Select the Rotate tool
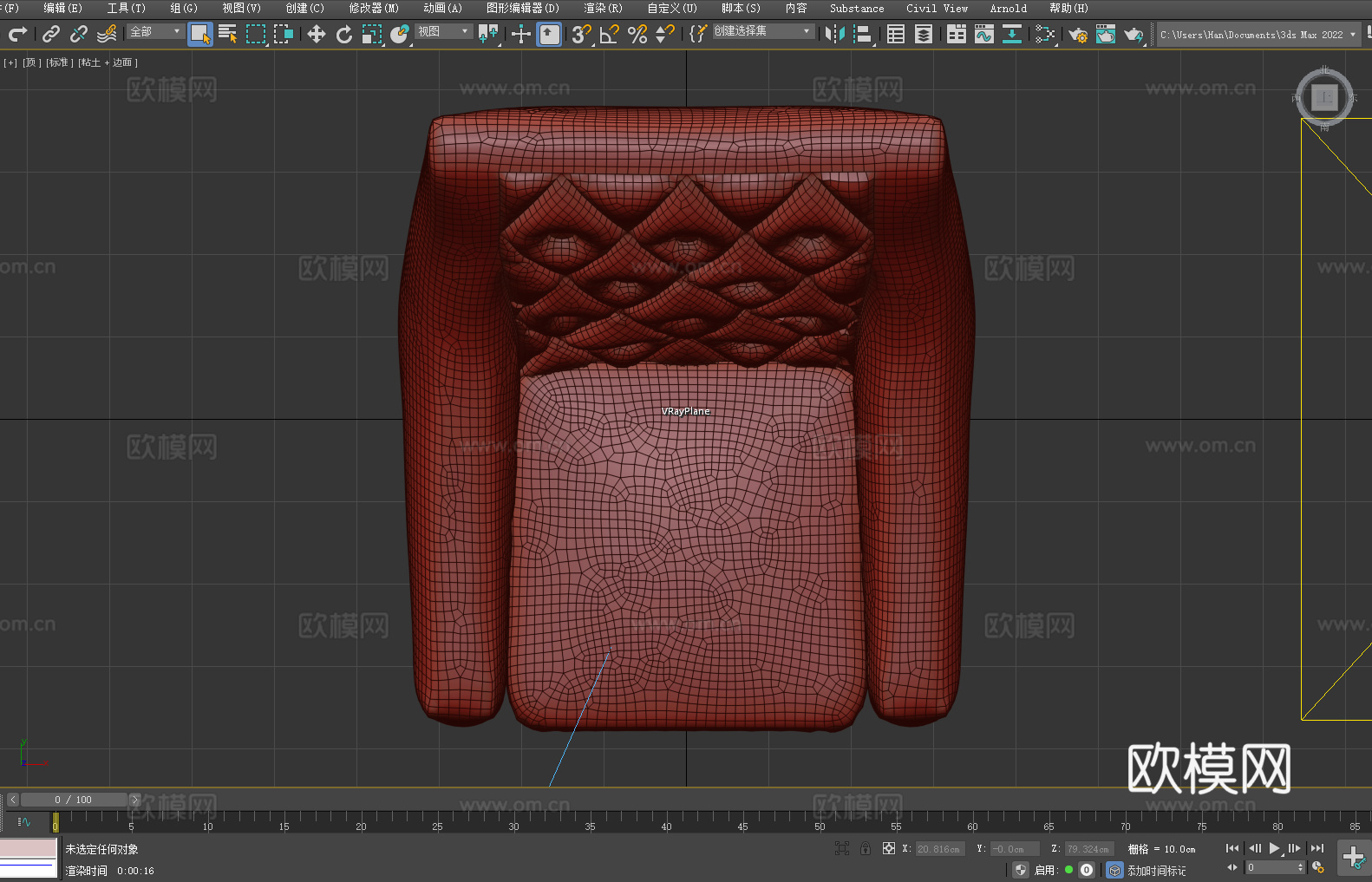Viewport: 1372px width, 882px height. pos(344,34)
